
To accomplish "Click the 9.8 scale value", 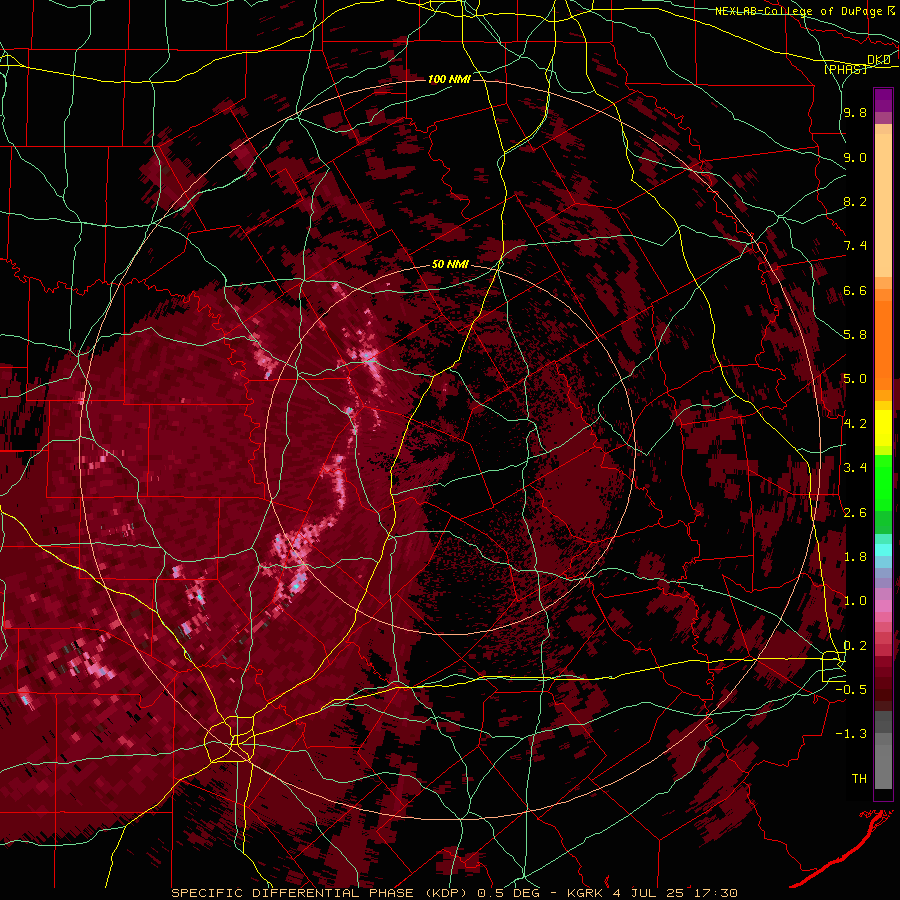I will (855, 112).
